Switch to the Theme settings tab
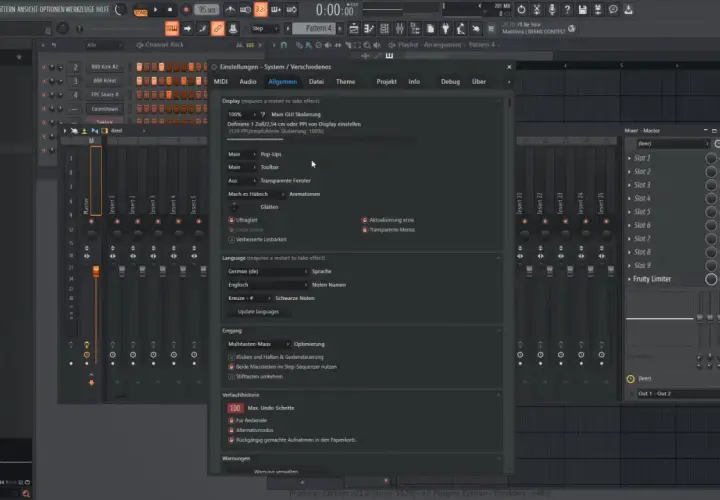Image resolution: width=720 pixels, height=500 pixels. pyautogui.click(x=345, y=82)
